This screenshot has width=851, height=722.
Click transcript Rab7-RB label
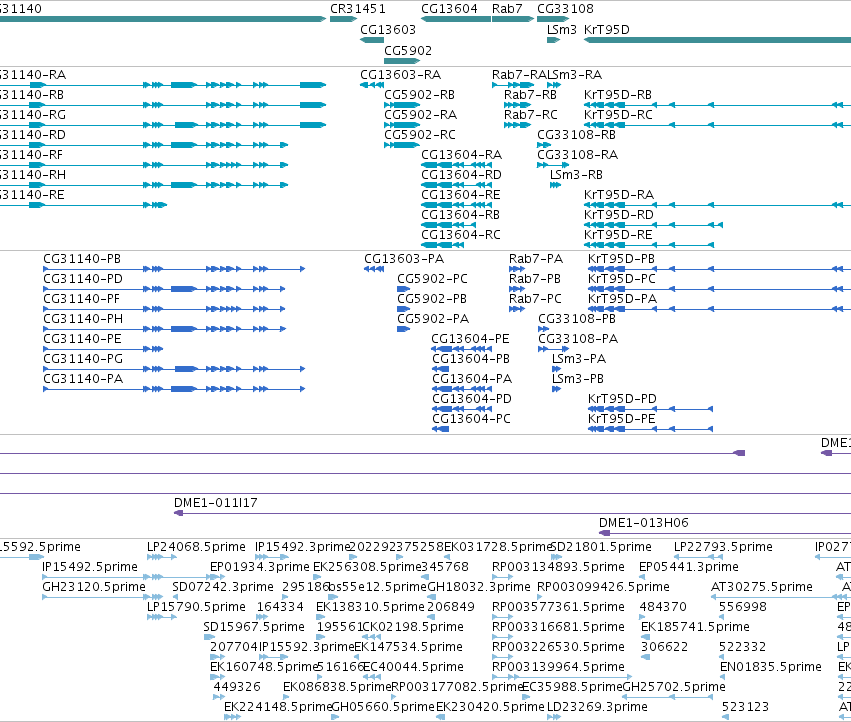point(530,94)
